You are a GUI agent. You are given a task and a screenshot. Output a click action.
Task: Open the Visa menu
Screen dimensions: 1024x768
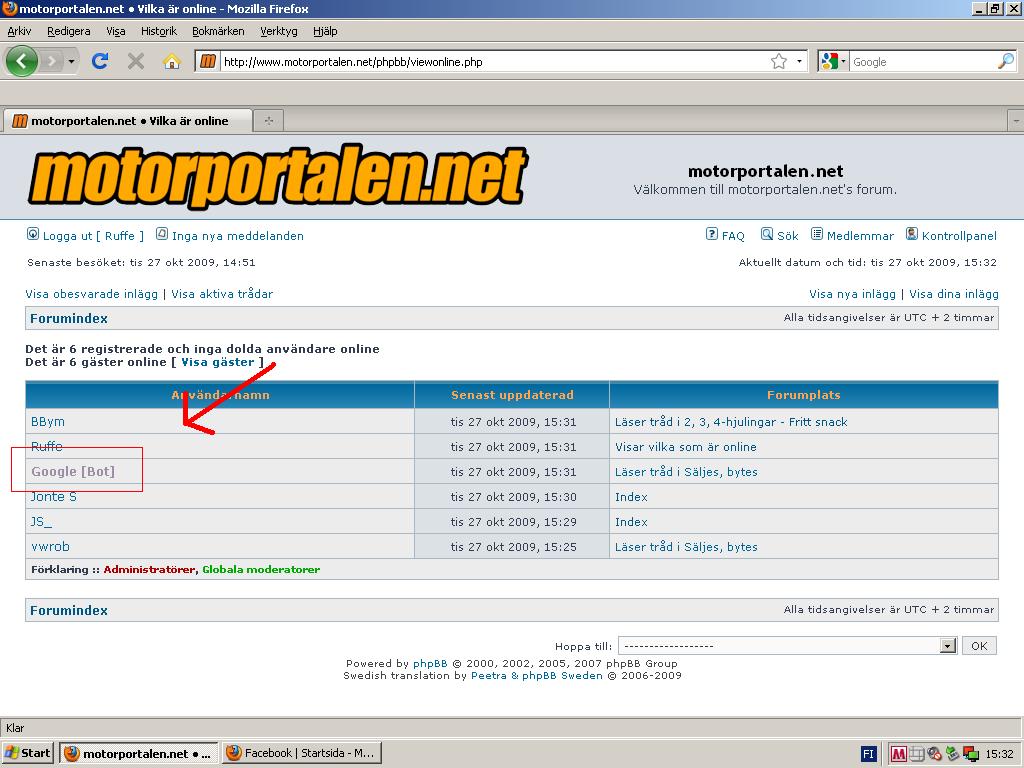coord(116,31)
